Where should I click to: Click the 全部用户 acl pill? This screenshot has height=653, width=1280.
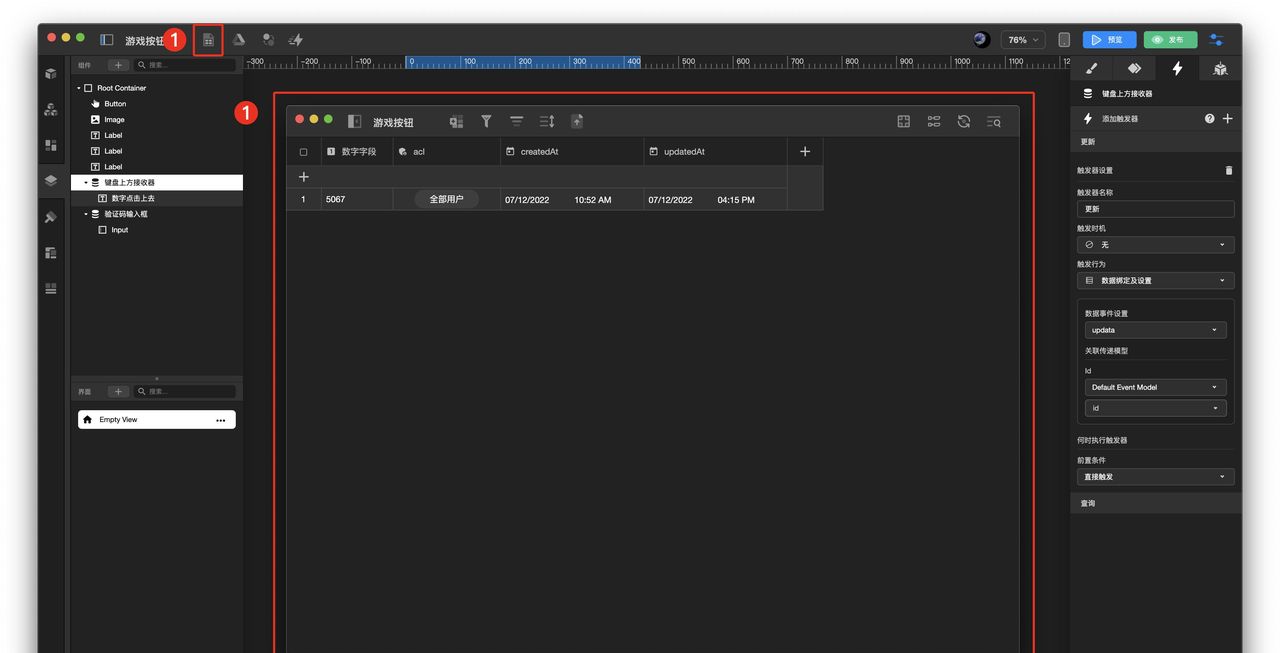click(446, 200)
